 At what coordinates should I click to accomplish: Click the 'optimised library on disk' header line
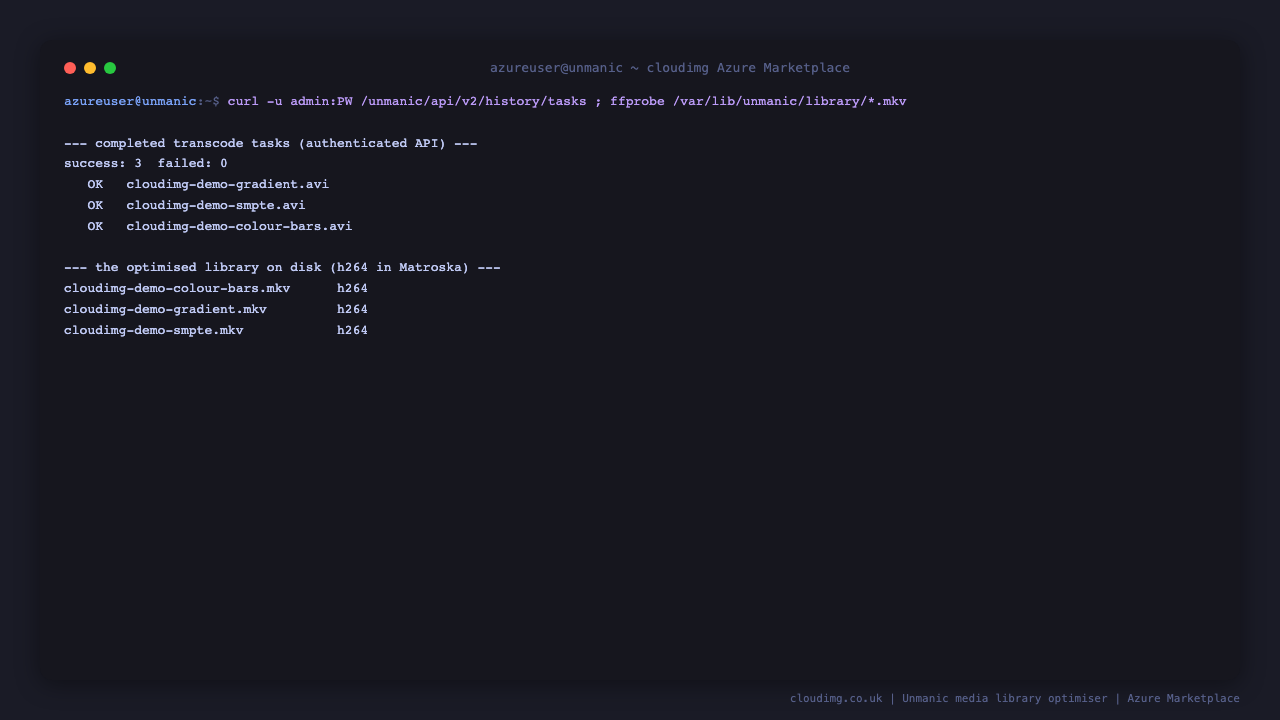pyautogui.click(x=282, y=267)
